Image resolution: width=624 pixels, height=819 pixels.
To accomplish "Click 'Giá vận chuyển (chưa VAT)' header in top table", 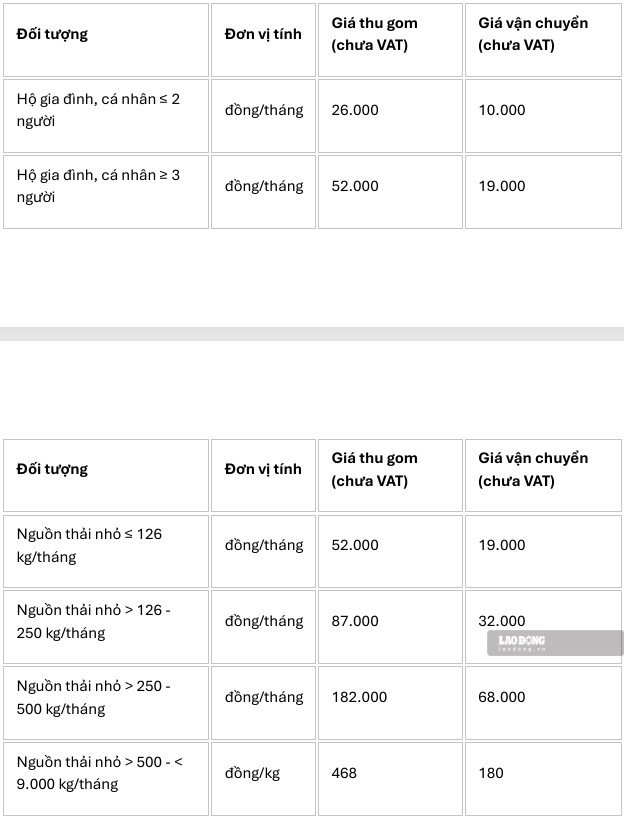I will [x=543, y=40].
